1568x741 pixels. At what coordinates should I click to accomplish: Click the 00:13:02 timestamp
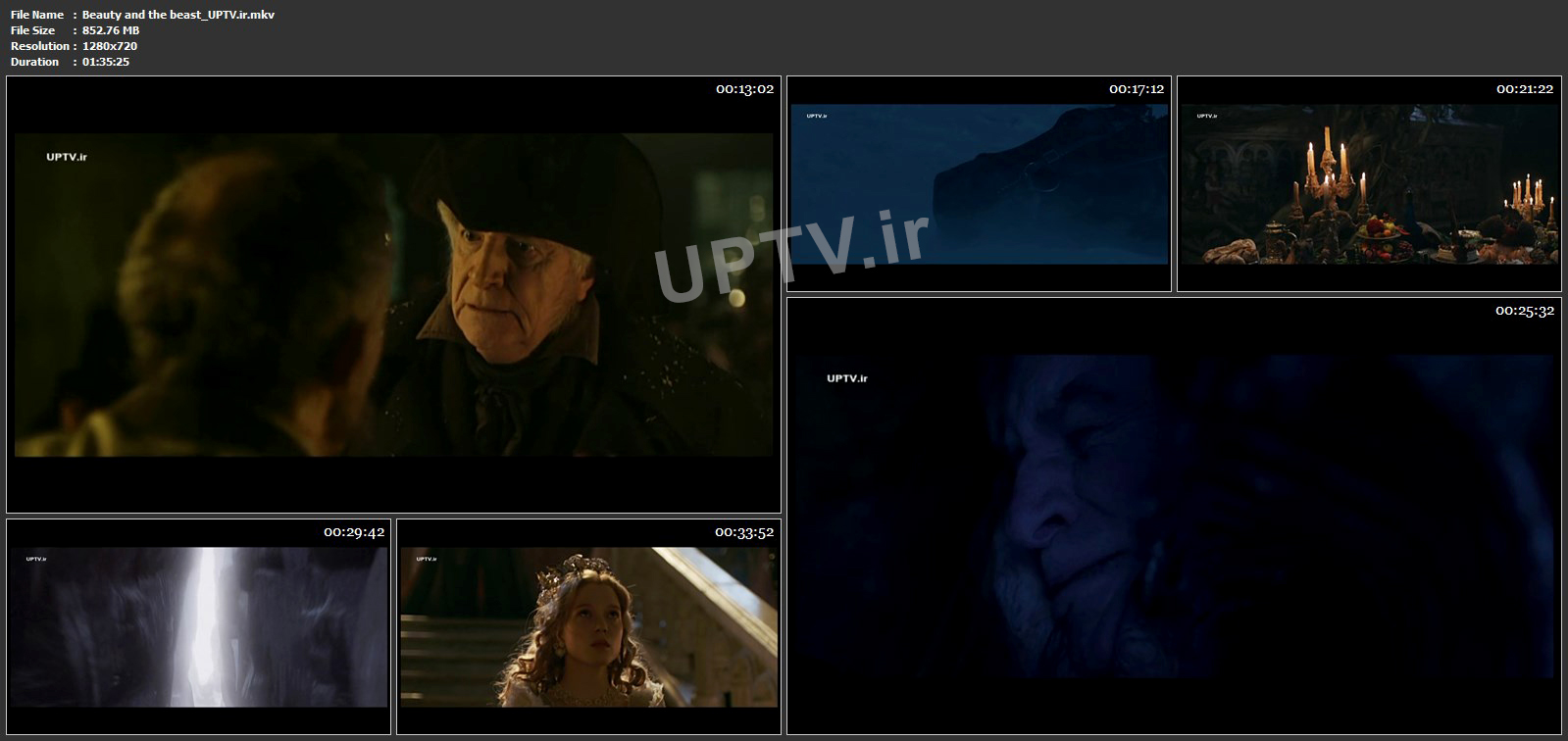click(744, 89)
